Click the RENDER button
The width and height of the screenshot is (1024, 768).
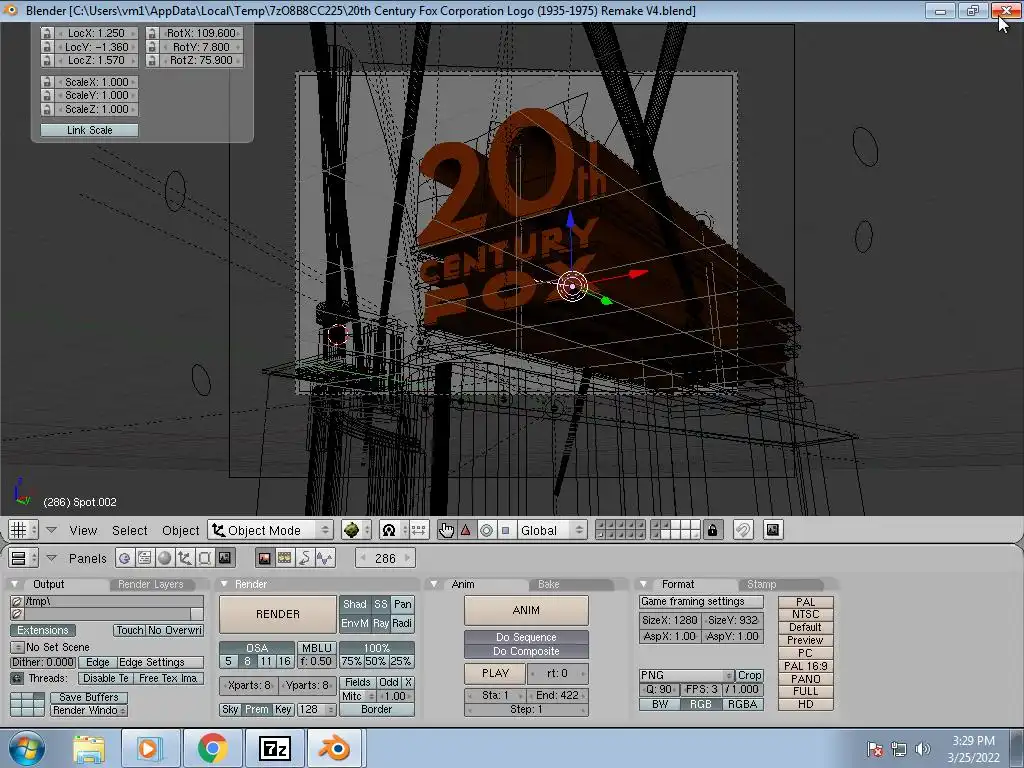click(278, 614)
